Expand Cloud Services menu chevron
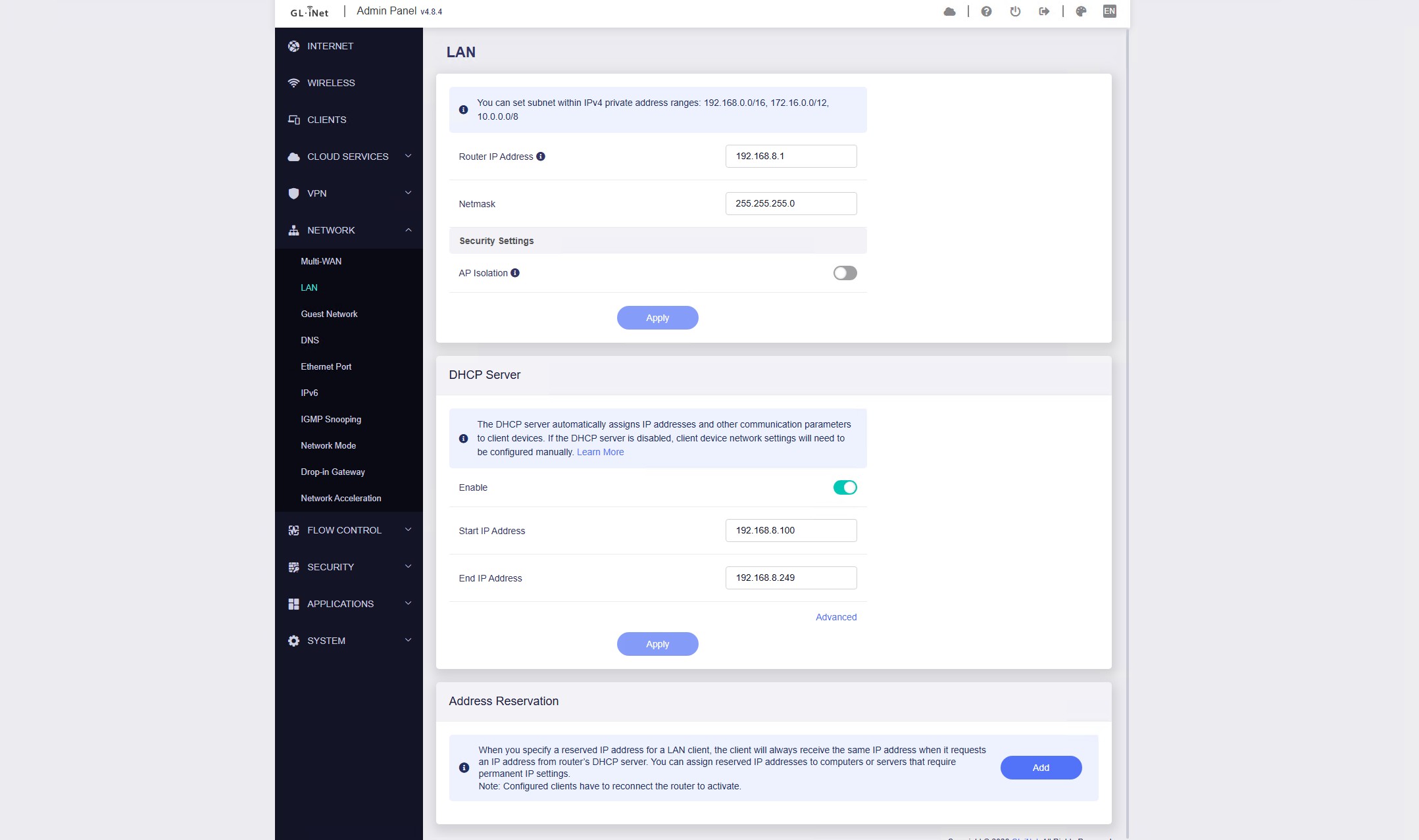 point(408,157)
